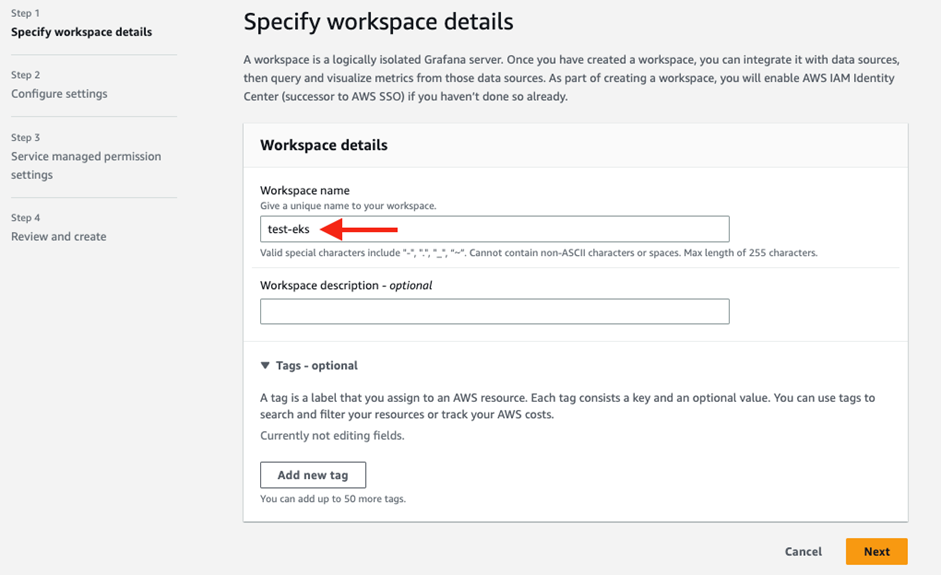Click the 'A tag is a label' description
Viewport: 941px width, 575px height.
(x=567, y=406)
